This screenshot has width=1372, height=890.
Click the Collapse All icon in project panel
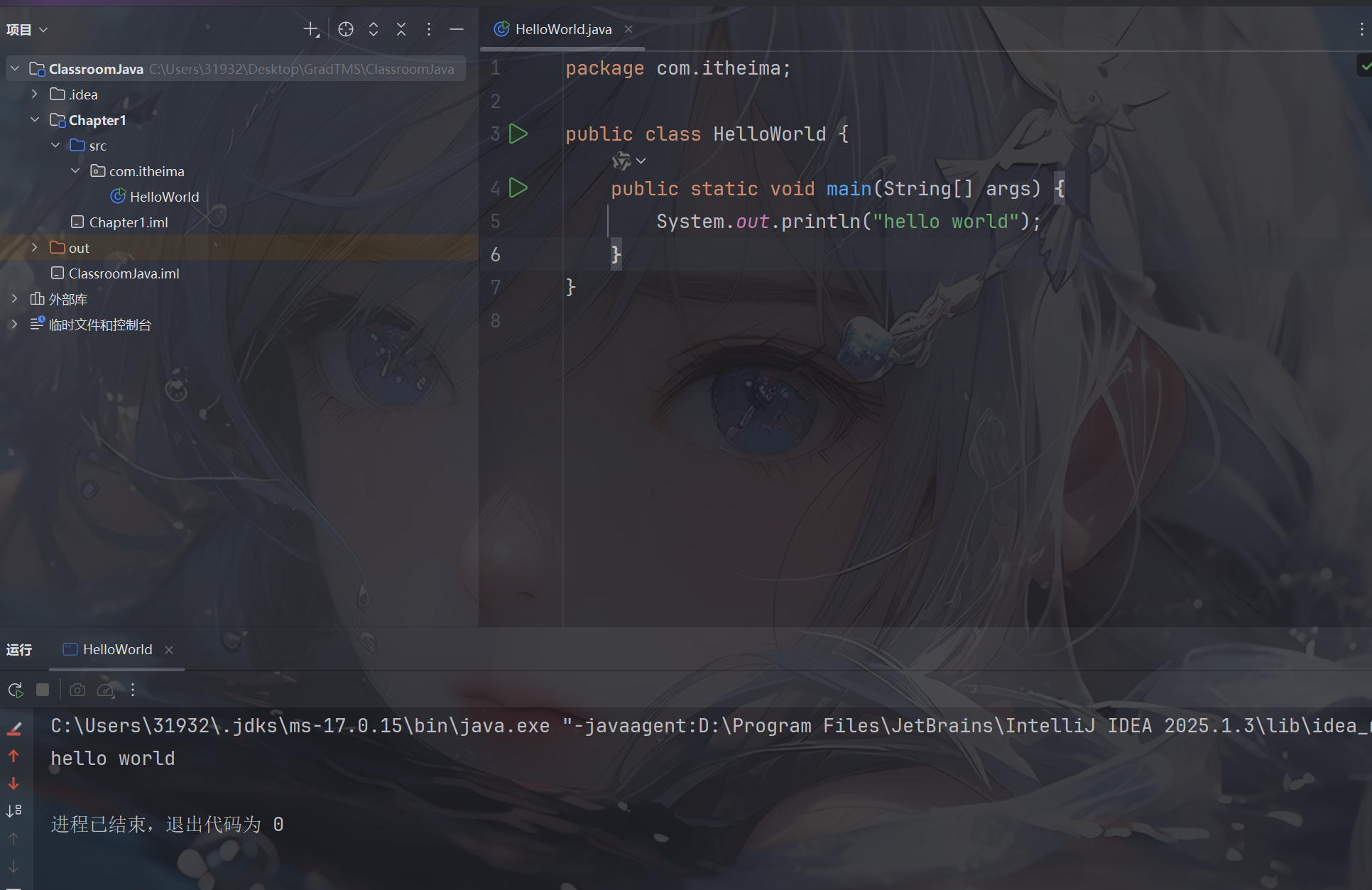coord(401,29)
